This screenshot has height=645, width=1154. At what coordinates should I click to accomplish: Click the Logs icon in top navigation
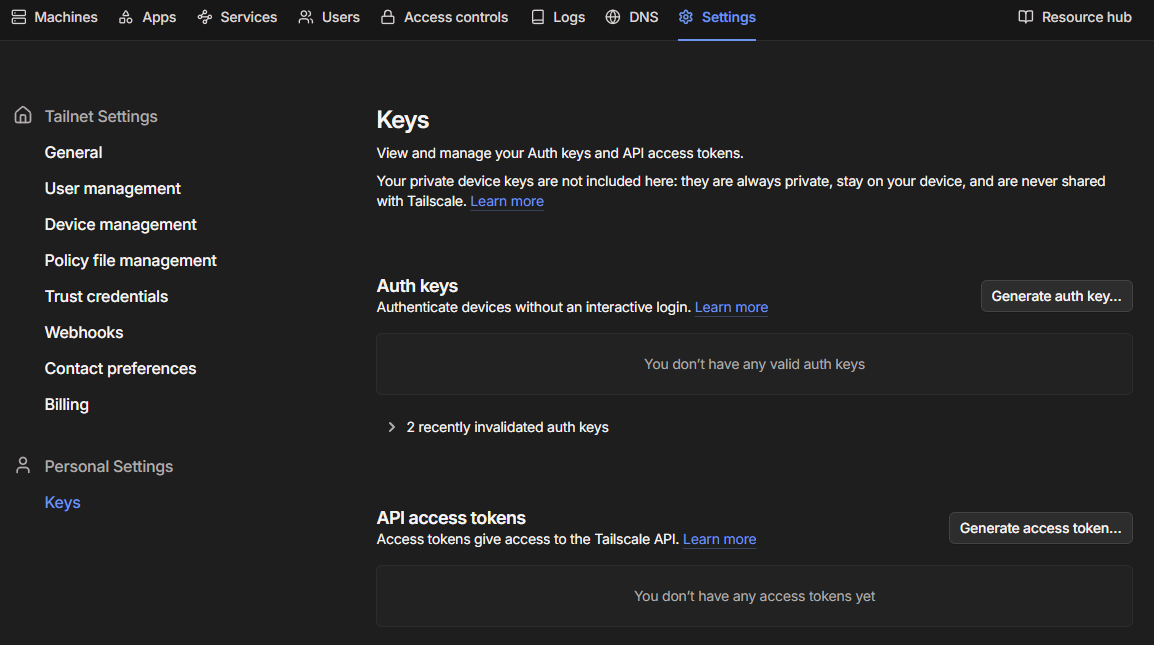(538, 17)
